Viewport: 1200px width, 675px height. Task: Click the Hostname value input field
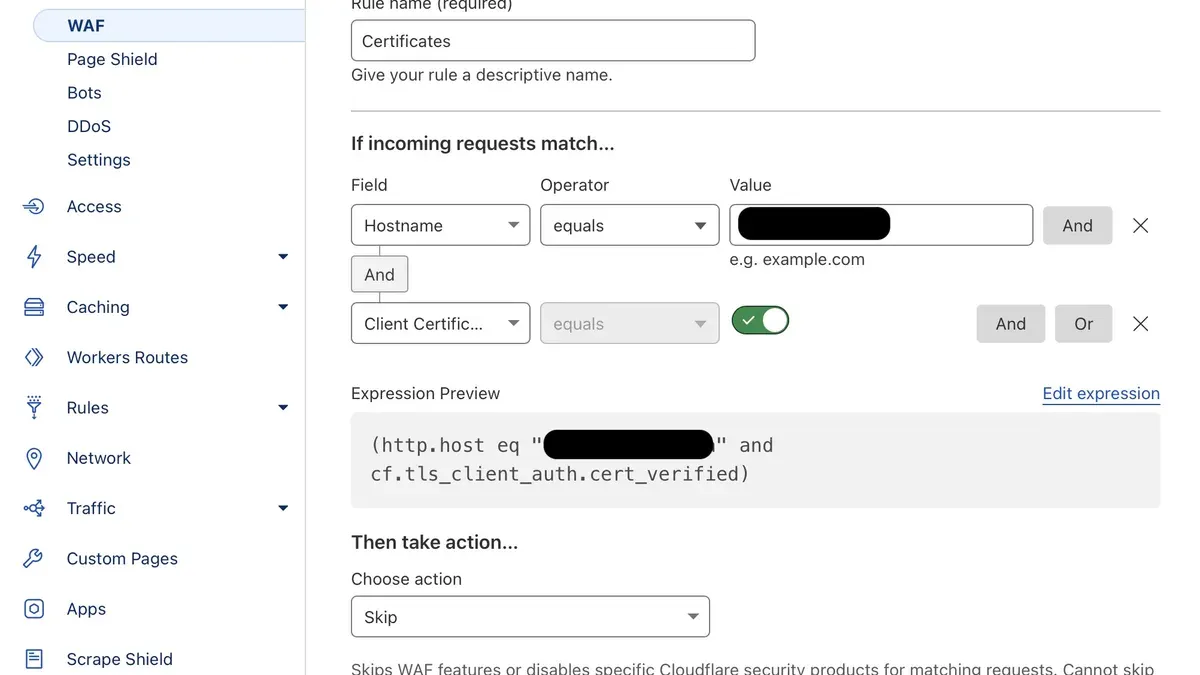click(x=881, y=225)
